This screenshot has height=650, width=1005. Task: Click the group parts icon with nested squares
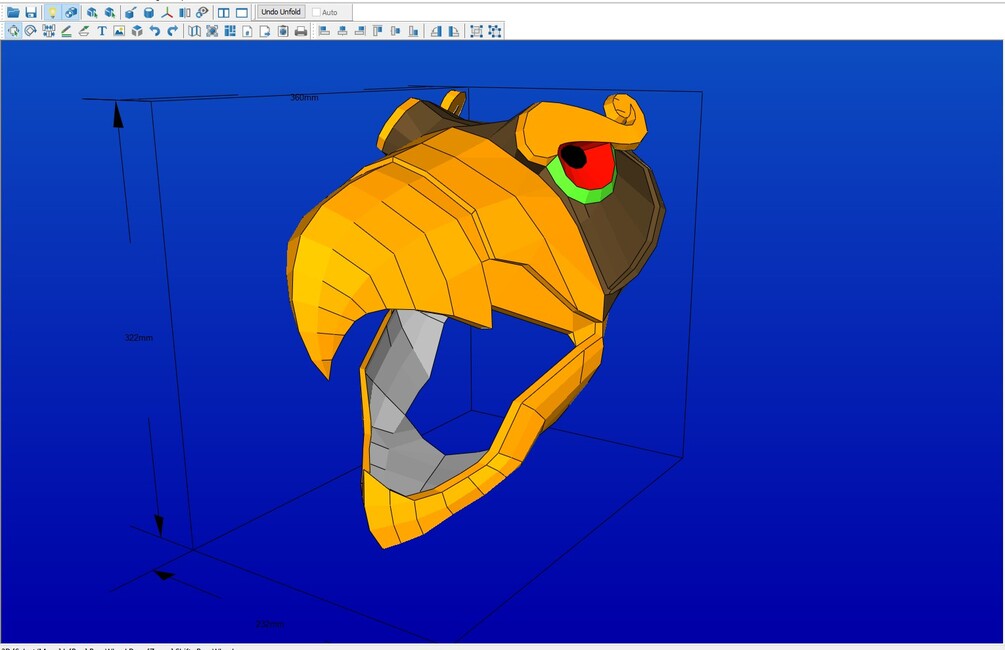tap(476, 31)
